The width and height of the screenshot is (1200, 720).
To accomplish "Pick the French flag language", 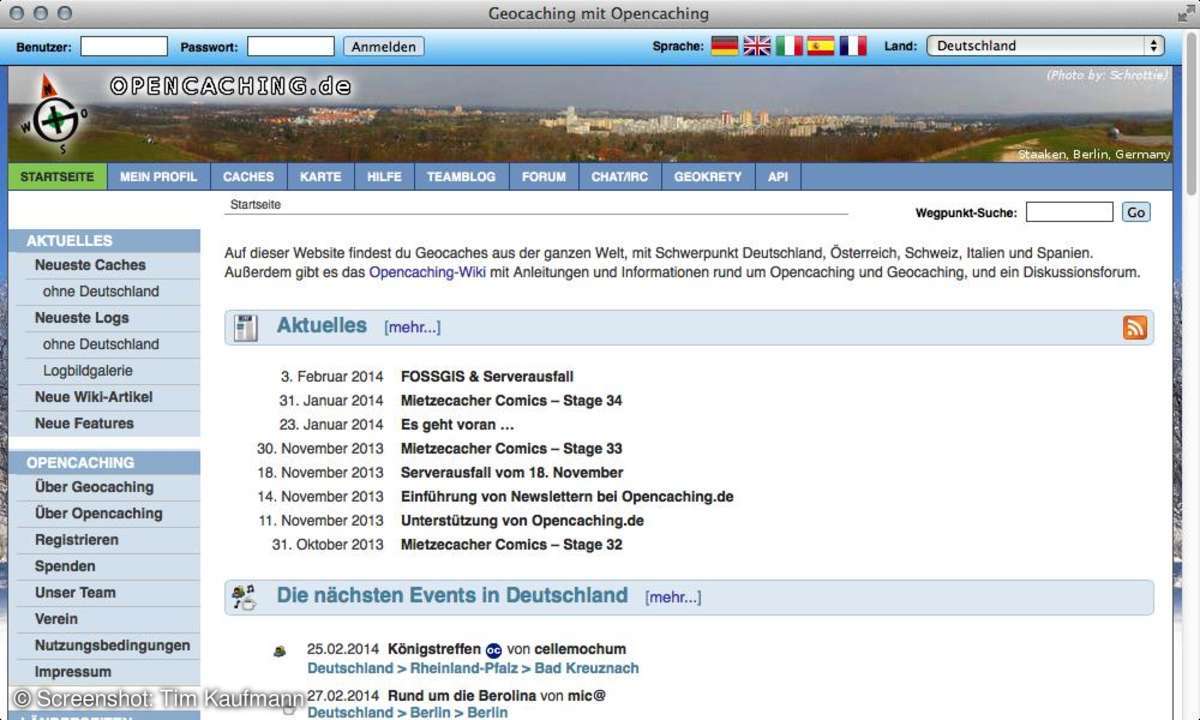I will [853, 46].
